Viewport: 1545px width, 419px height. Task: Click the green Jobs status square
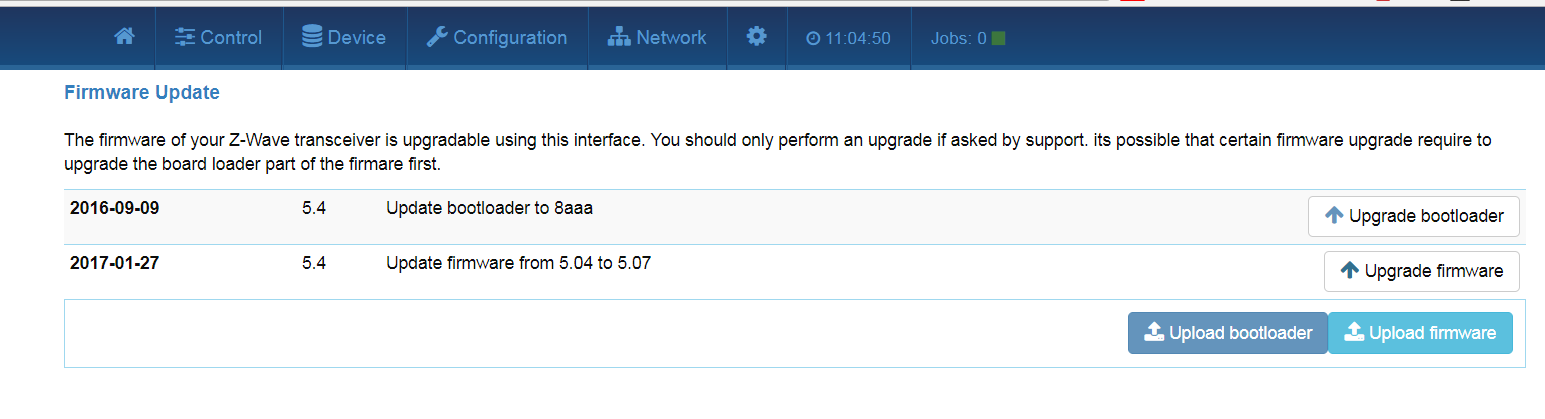coord(998,38)
